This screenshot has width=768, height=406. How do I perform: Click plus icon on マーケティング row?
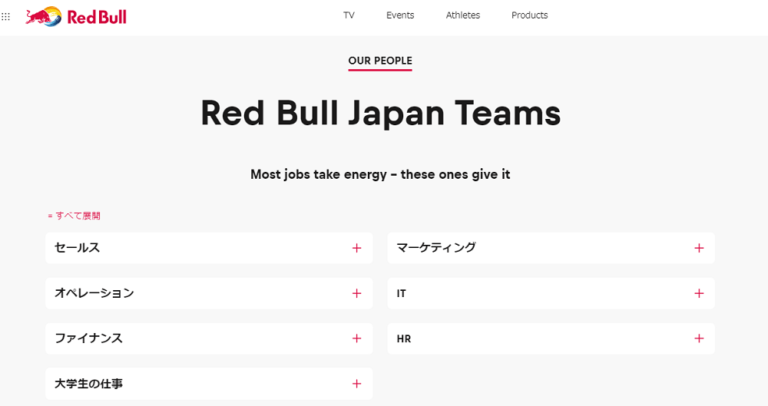coord(698,248)
